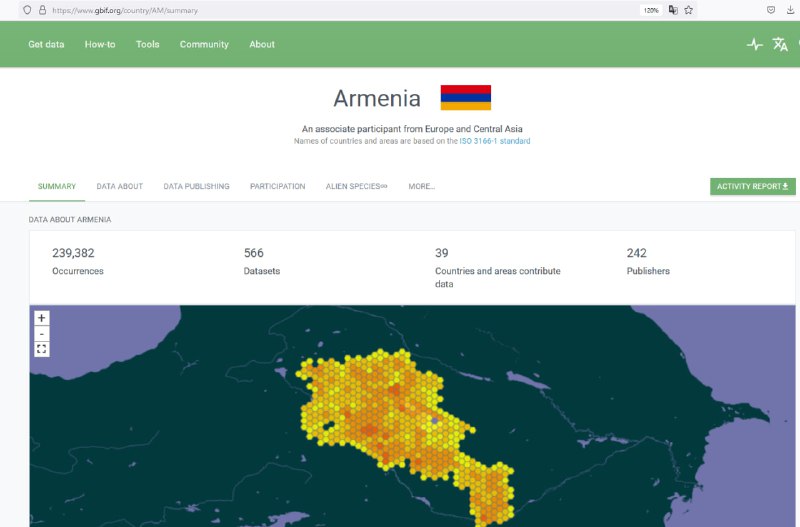Image resolution: width=800 pixels, height=527 pixels.
Task: Open the About menu
Action: [x=262, y=44]
